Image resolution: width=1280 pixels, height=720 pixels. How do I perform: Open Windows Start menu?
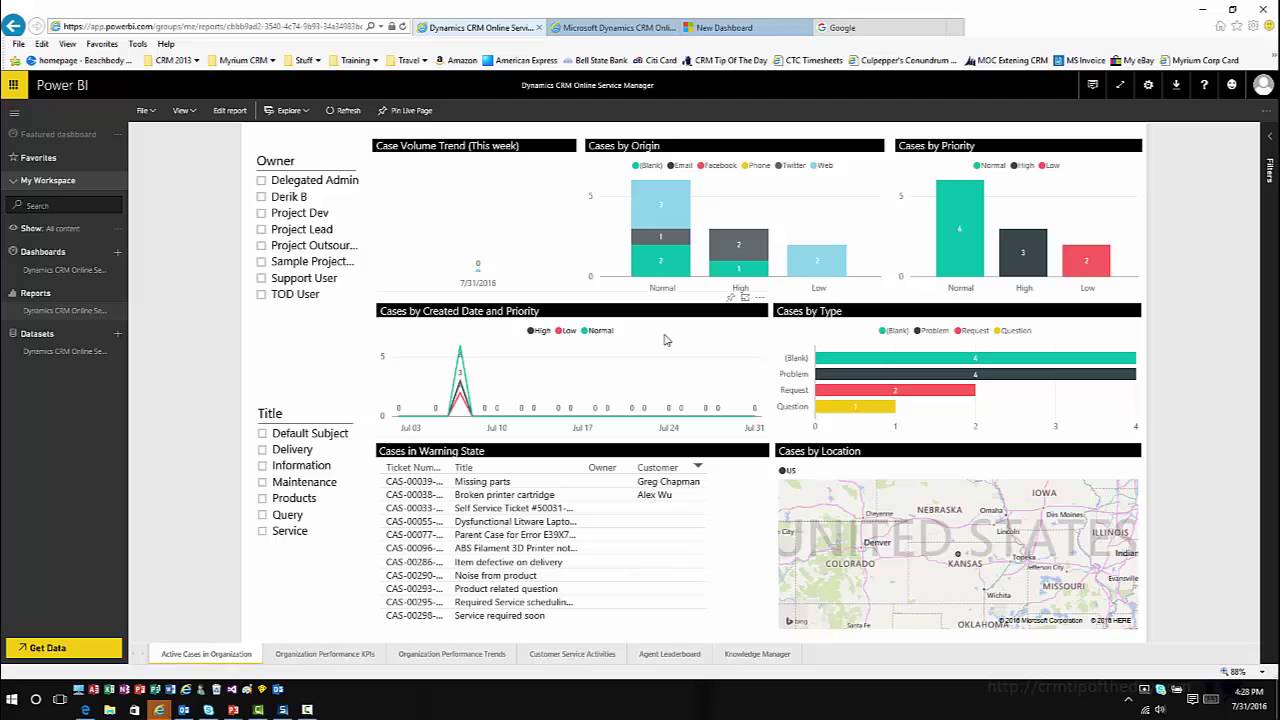coord(12,699)
